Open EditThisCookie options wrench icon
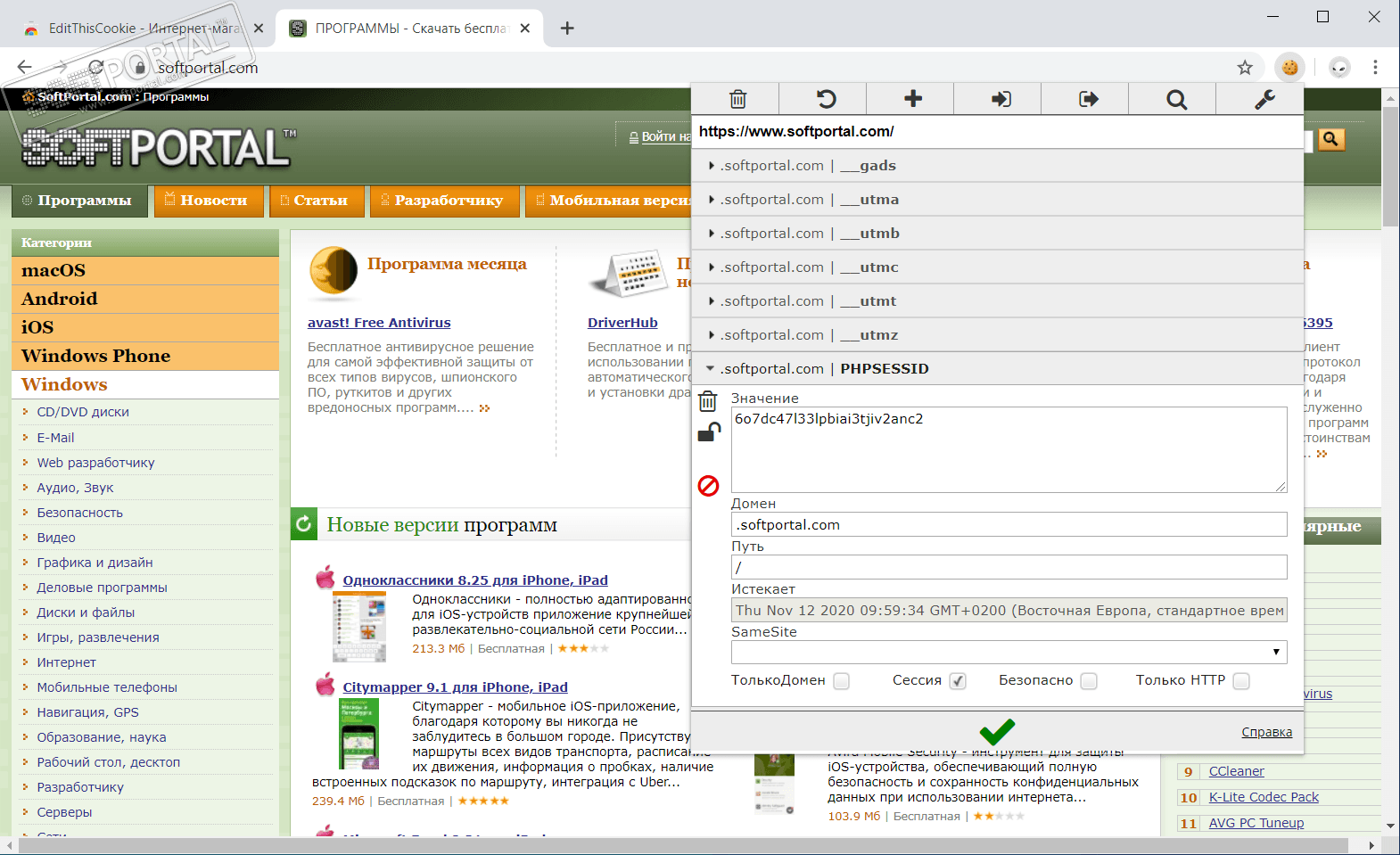 1264,99
